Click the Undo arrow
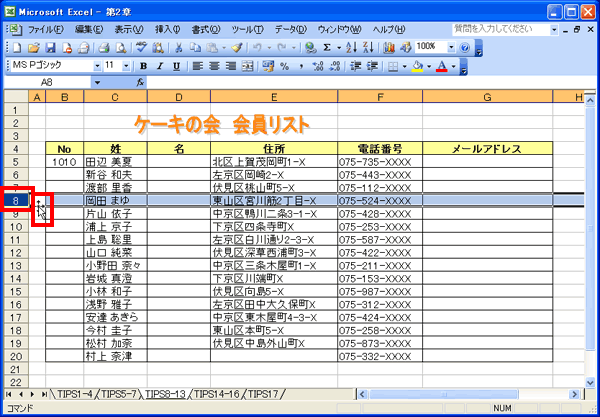The width and height of the screenshot is (600, 417). click(257, 47)
